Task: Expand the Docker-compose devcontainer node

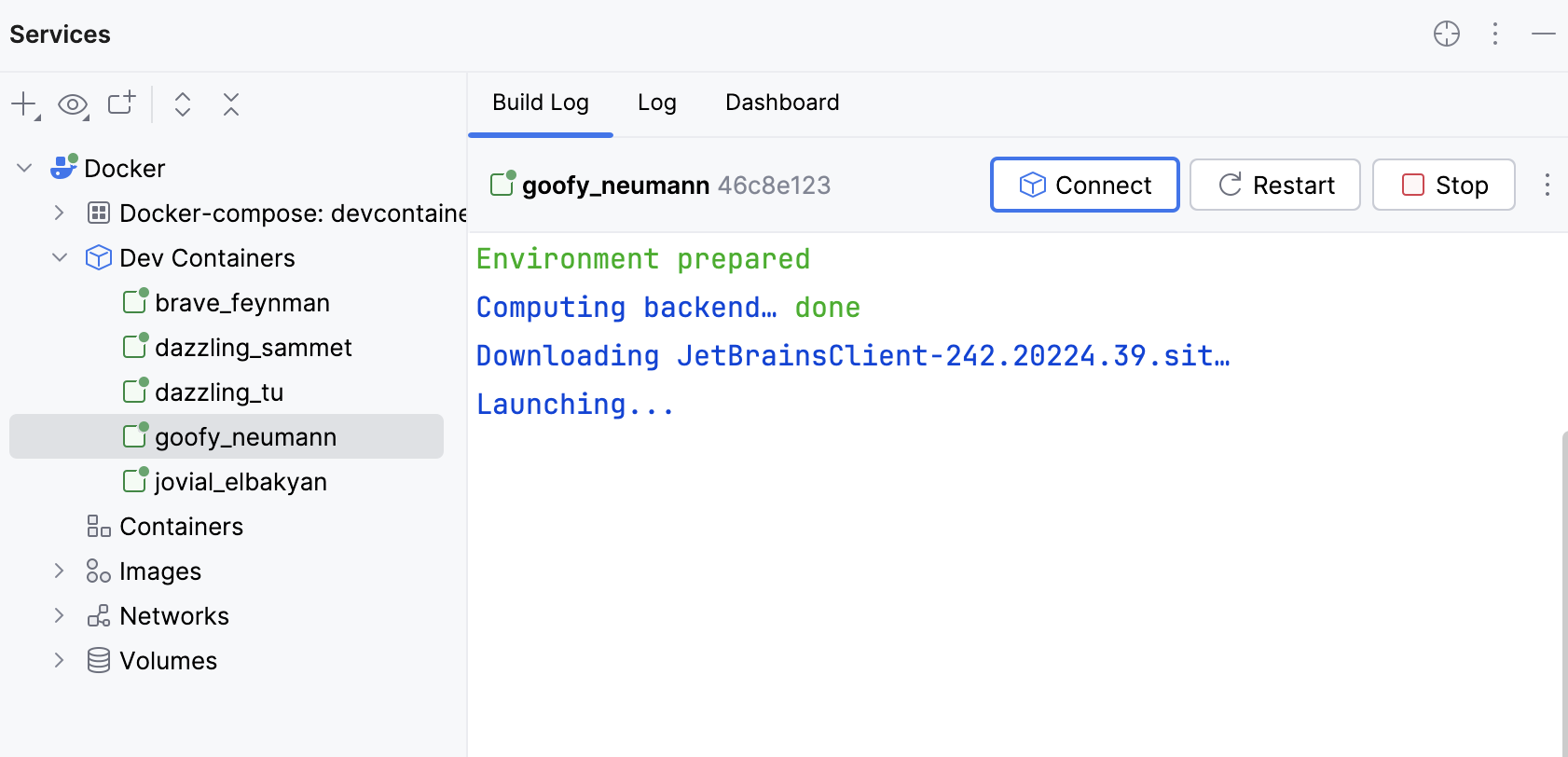Action: (60, 213)
